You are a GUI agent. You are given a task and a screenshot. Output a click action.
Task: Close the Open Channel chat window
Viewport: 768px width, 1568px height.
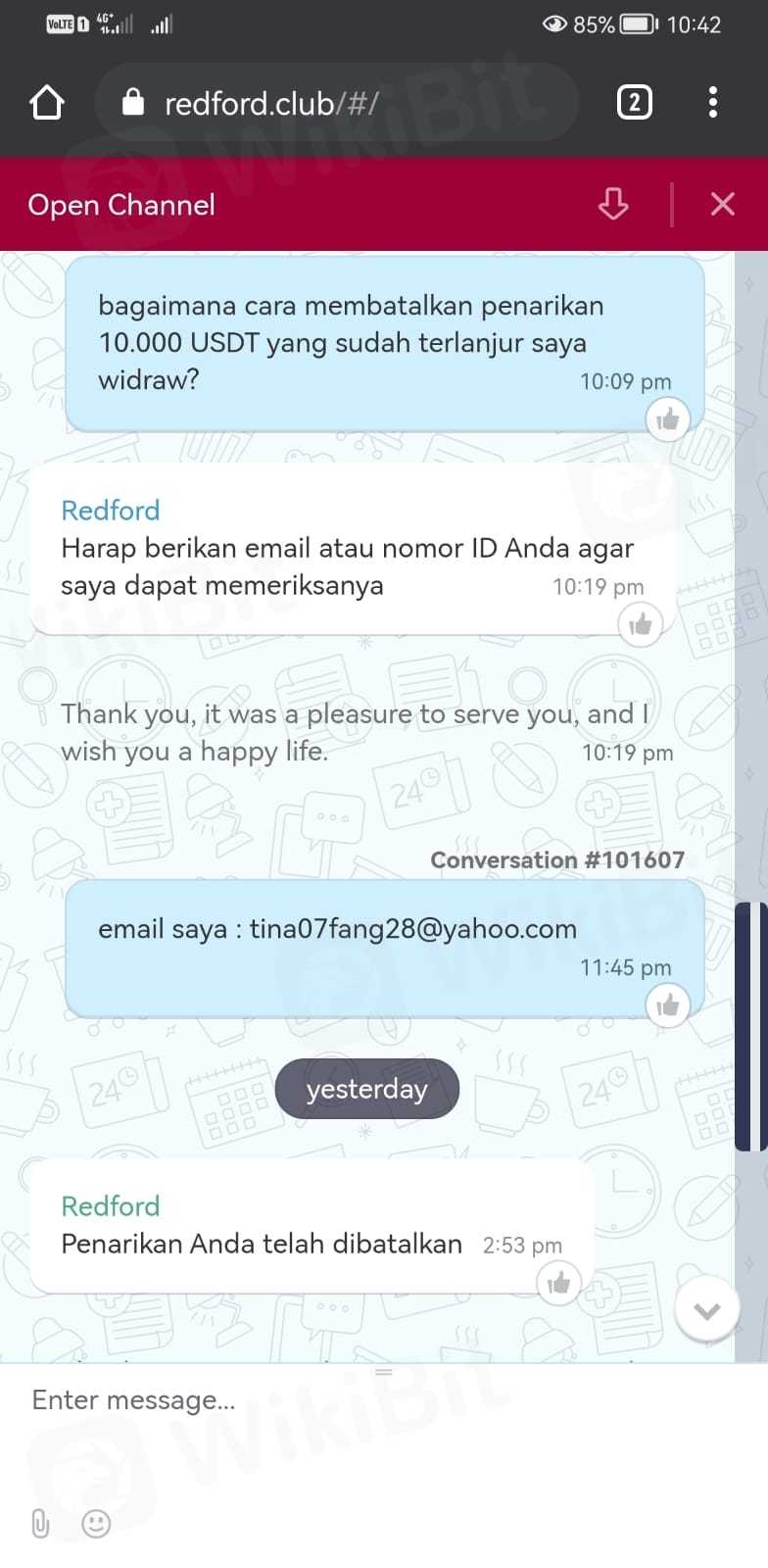[723, 204]
